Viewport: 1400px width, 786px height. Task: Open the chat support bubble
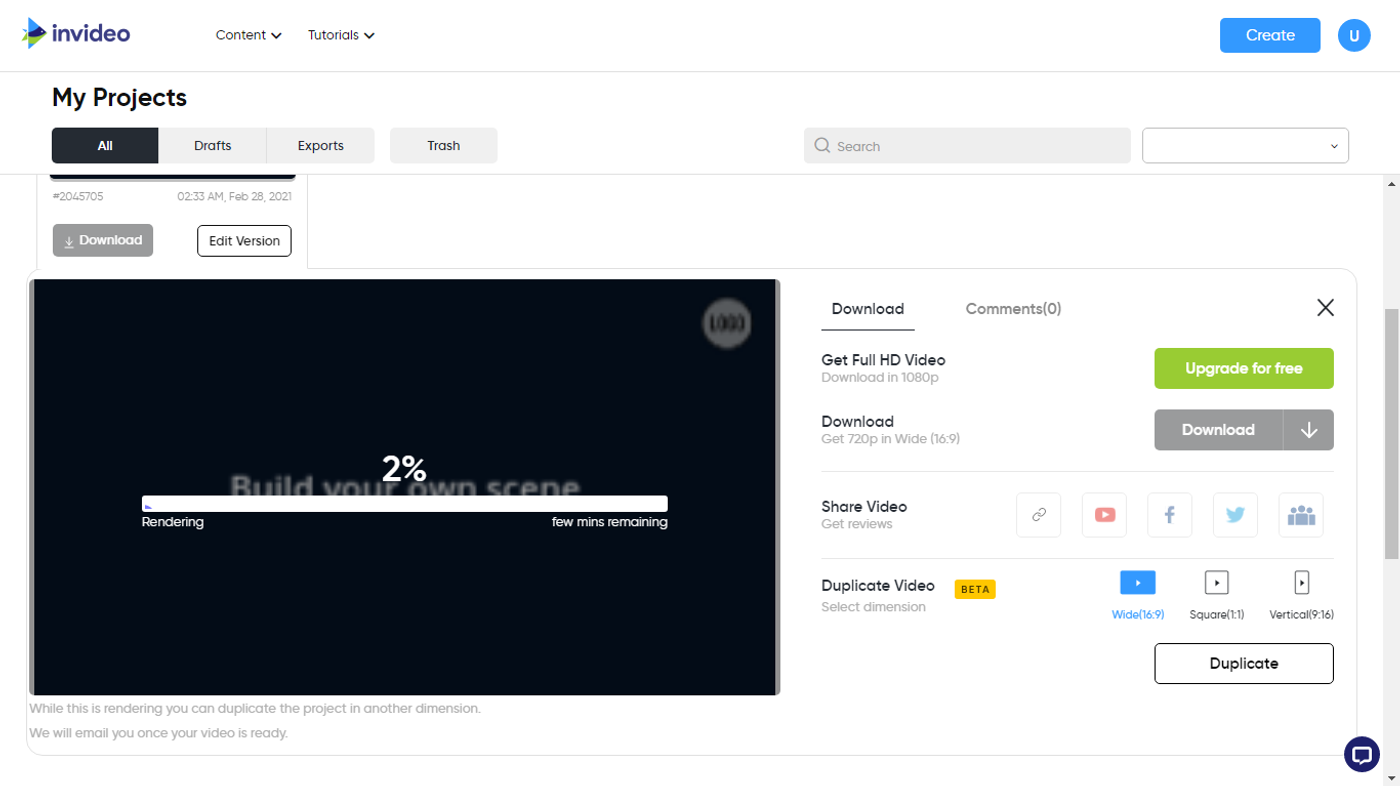click(x=1361, y=754)
